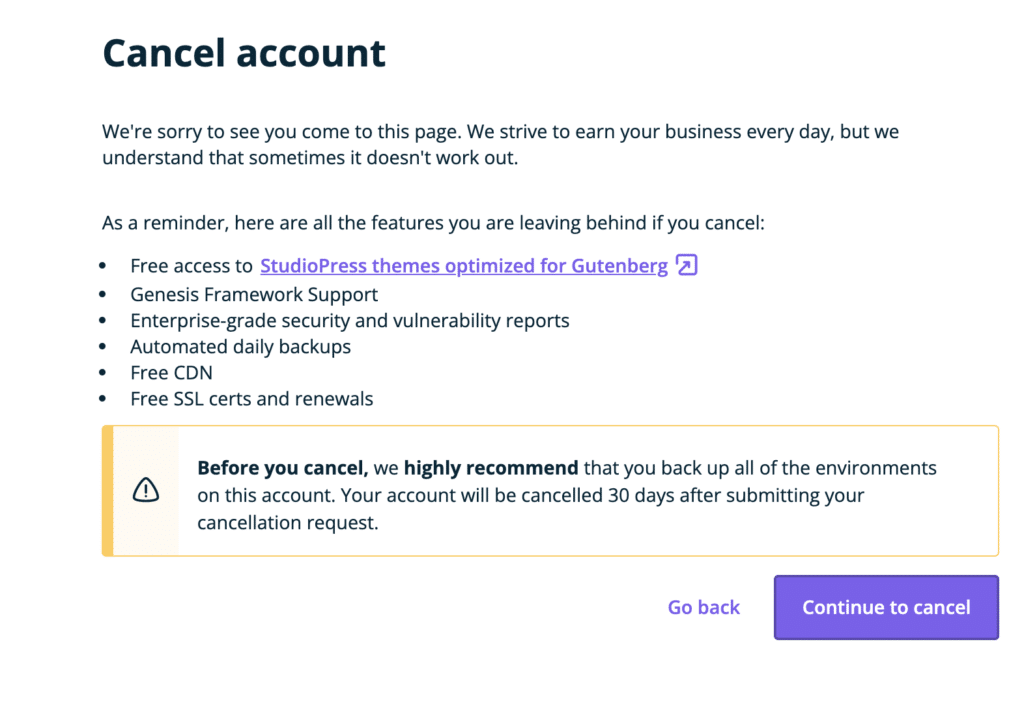
Task: Click the bold "Before you cancel," text
Action: (x=282, y=468)
